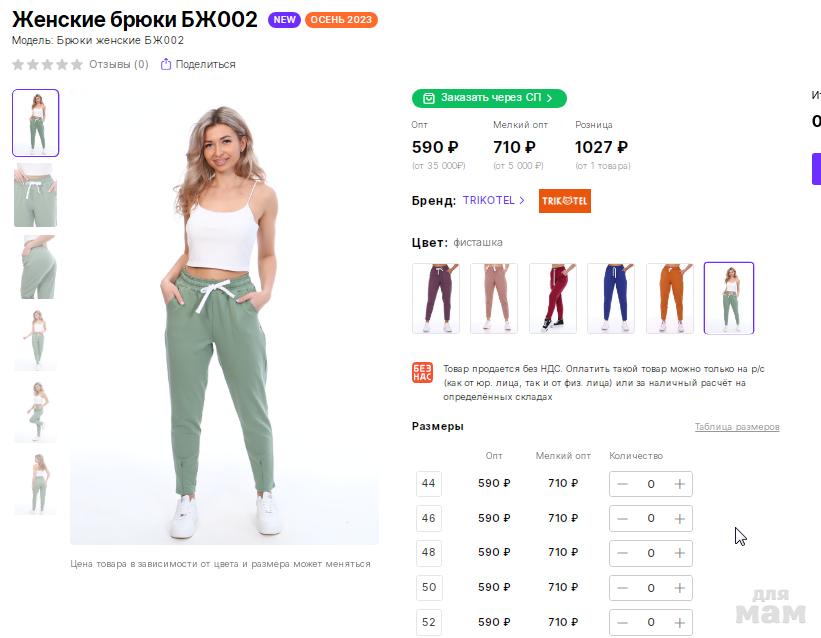
Task: Increase quantity for size 44
Action: click(680, 484)
